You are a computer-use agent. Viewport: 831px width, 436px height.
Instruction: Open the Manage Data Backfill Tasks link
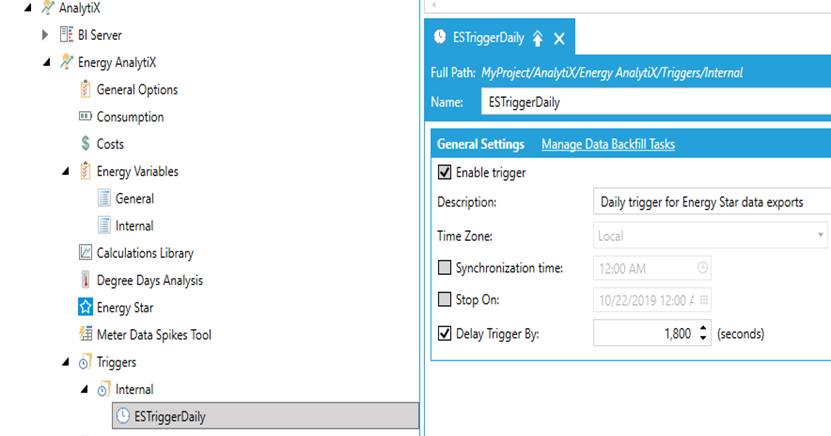pos(608,144)
